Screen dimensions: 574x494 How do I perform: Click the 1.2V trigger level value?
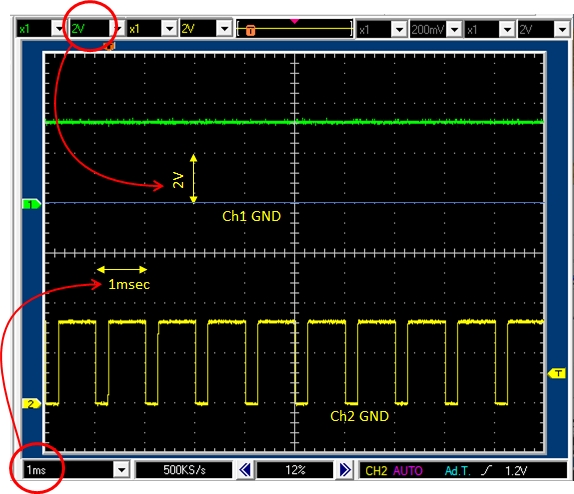pos(516,471)
